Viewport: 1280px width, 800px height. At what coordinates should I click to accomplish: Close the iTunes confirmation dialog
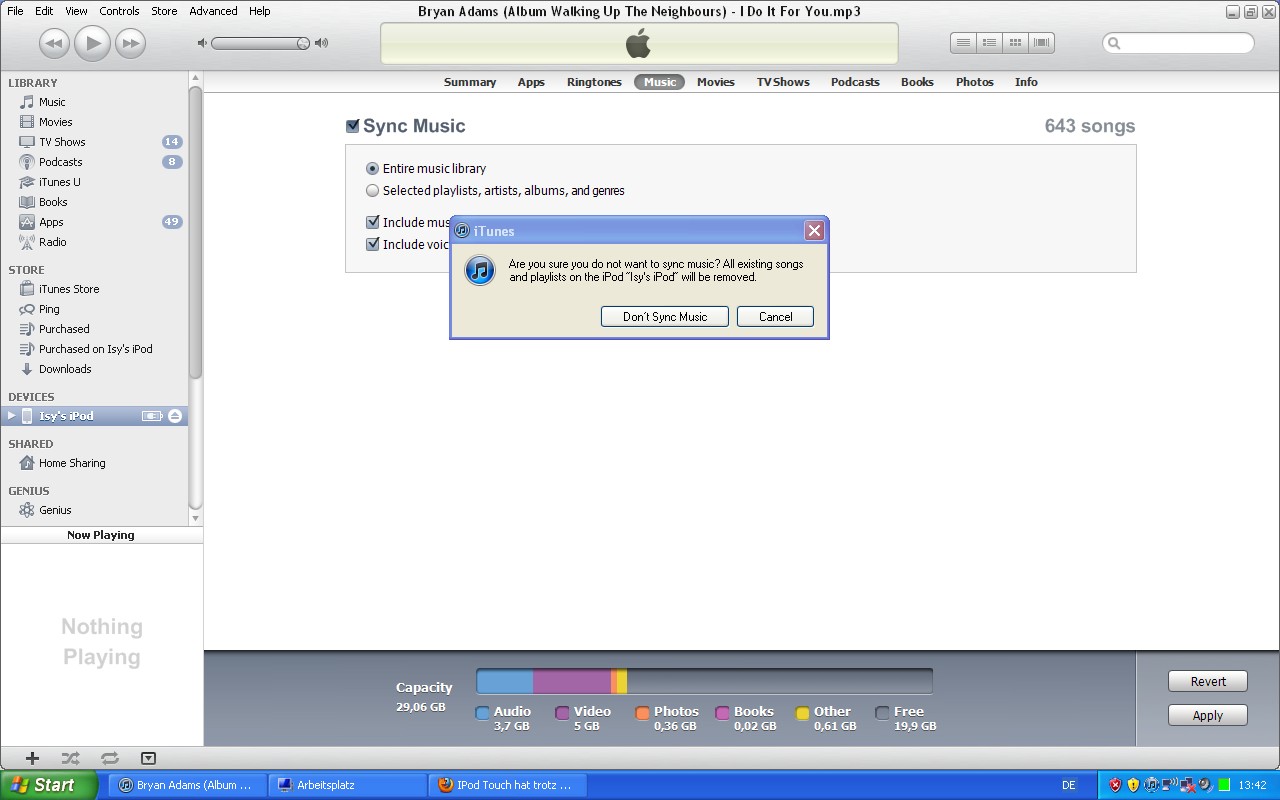(814, 231)
